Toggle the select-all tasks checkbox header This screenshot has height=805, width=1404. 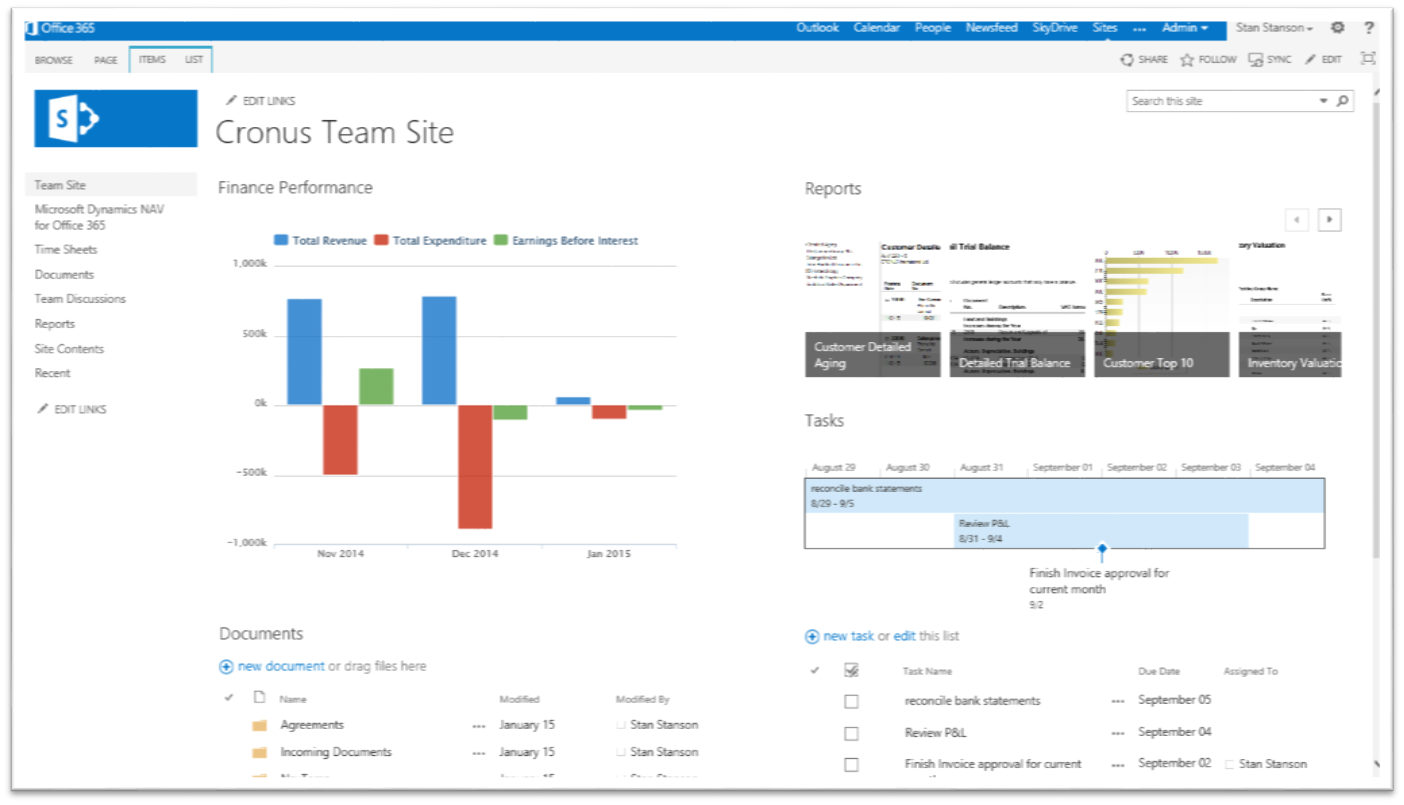tap(852, 671)
